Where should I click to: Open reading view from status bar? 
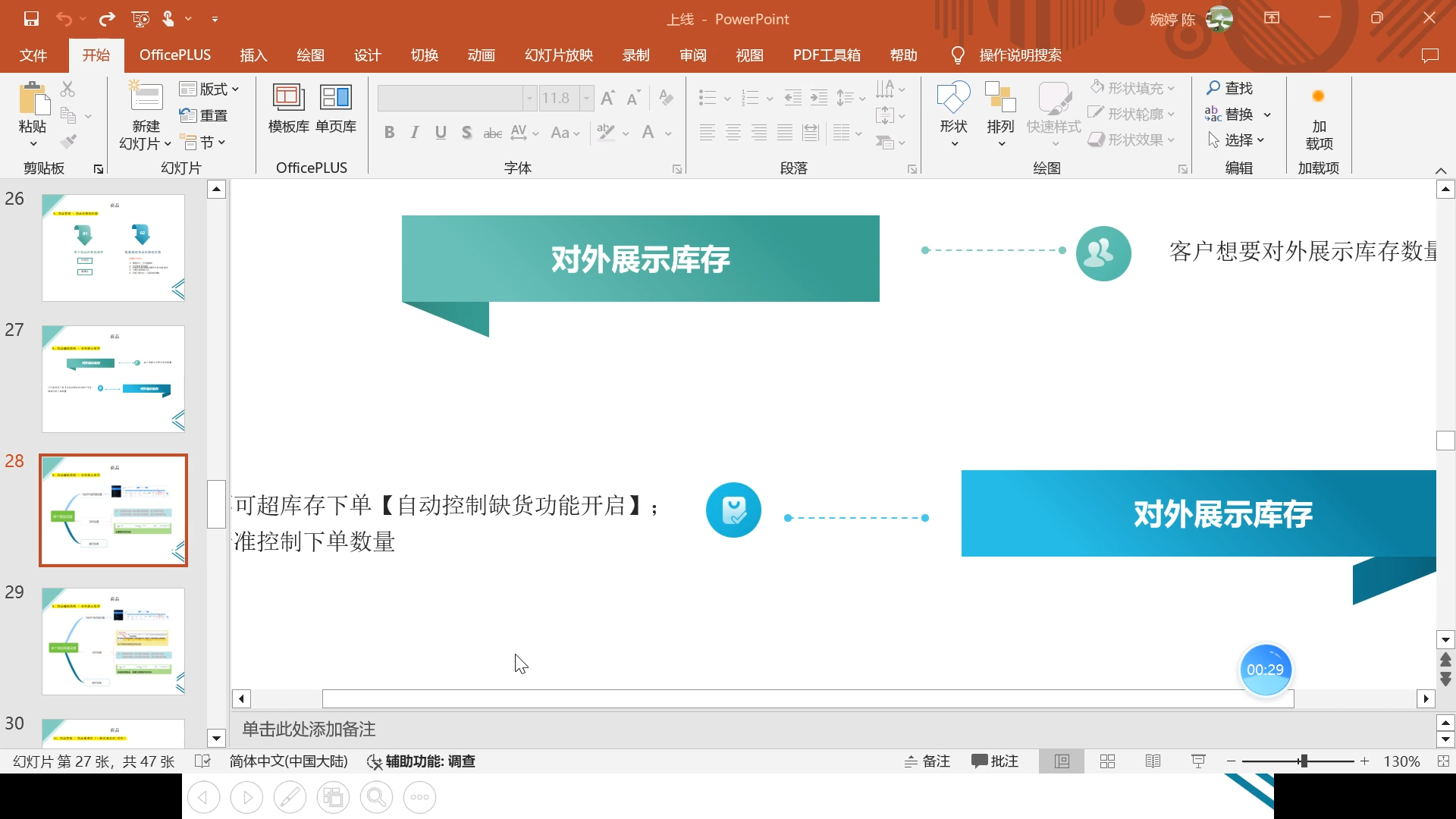(x=1153, y=761)
